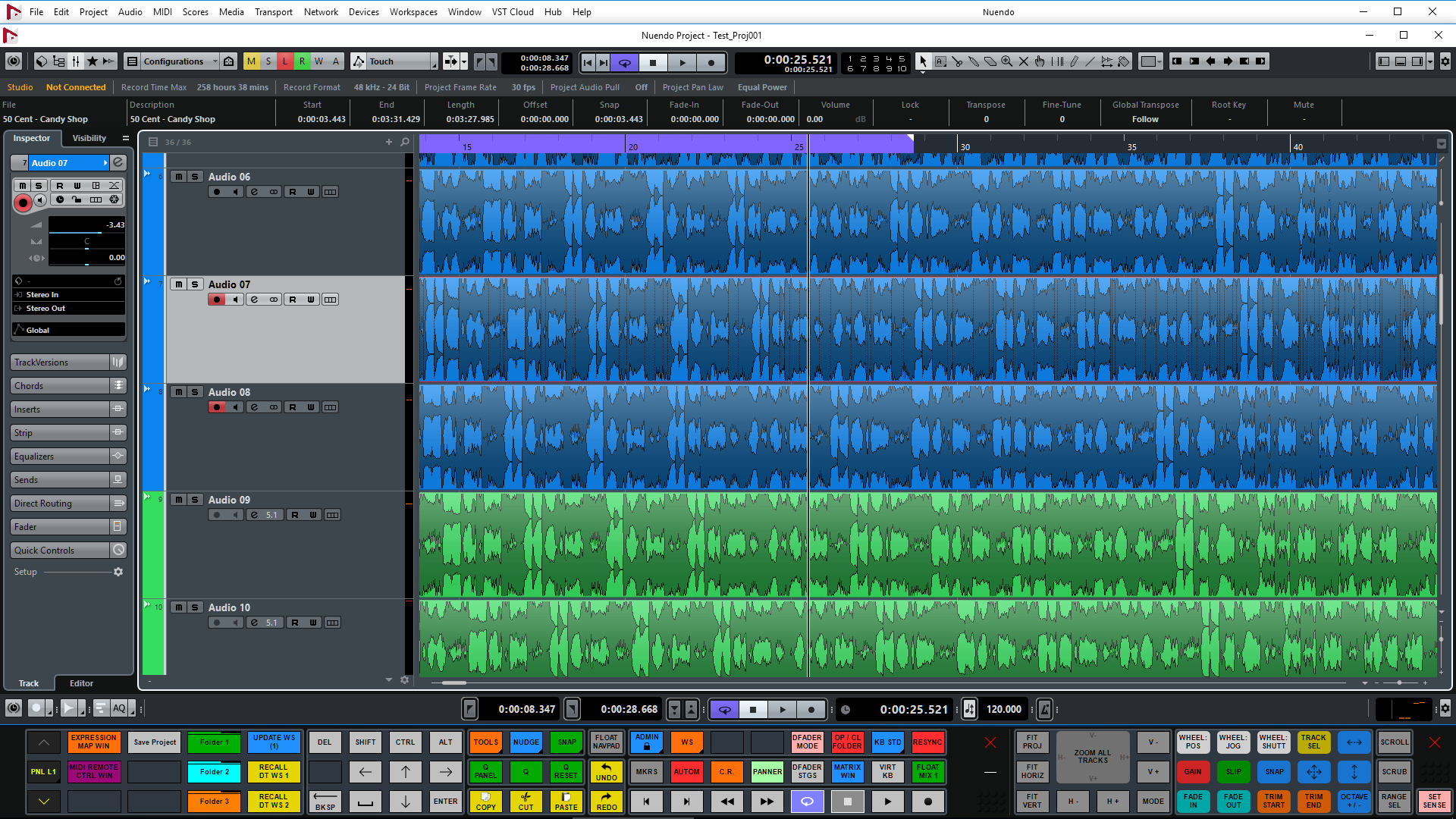This screenshot has height=819, width=1456.
Task: Open the Setup Window Layout gear icon
Action: coord(1445,61)
